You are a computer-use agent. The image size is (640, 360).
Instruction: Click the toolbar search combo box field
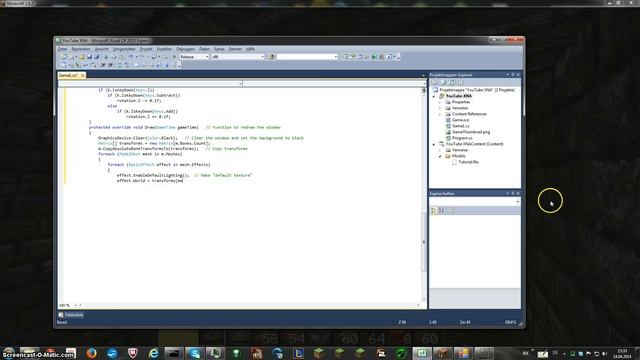click(307, 57)
